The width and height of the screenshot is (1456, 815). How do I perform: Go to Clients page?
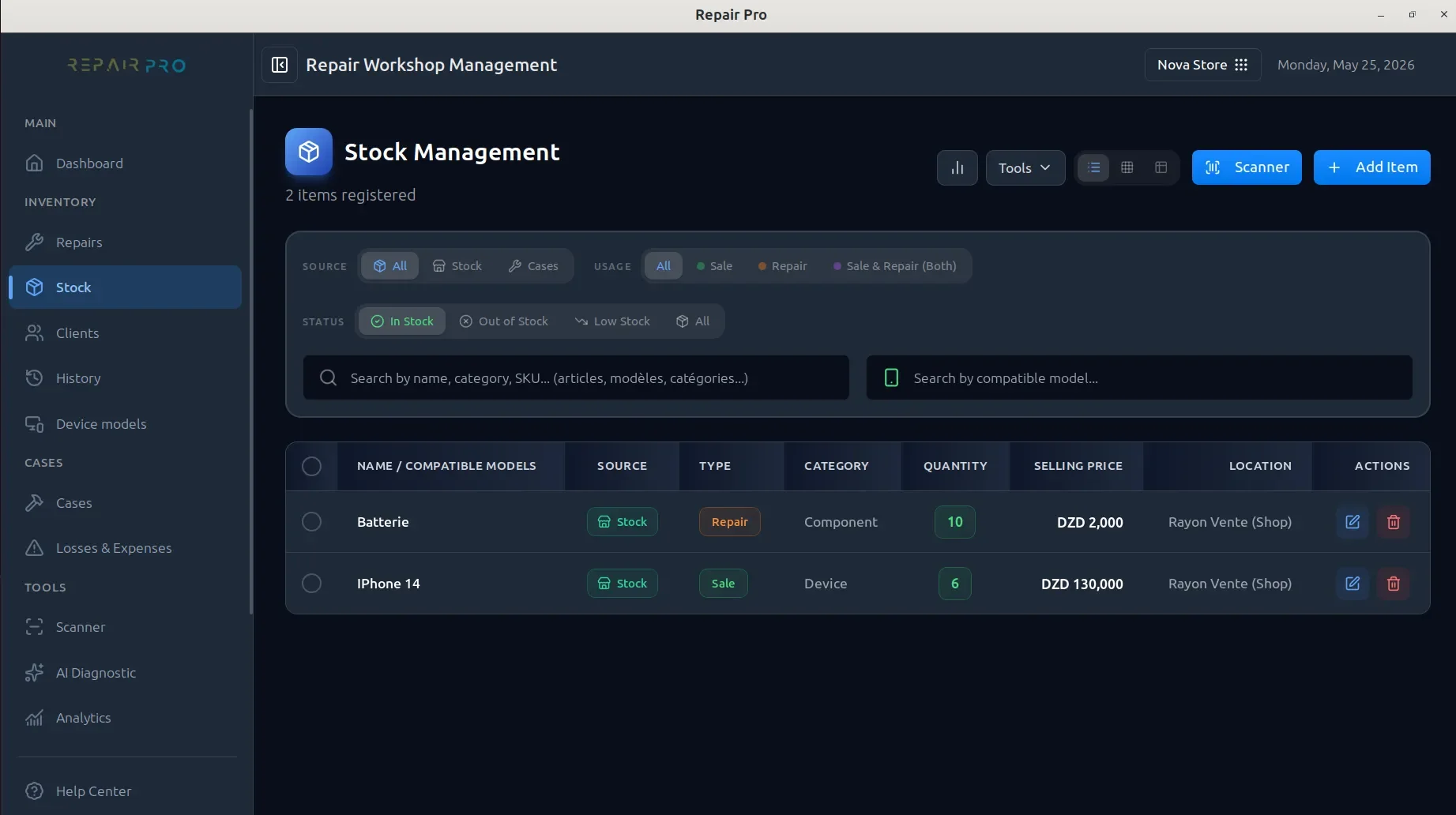pyautogui.click(x=125, y=333)
